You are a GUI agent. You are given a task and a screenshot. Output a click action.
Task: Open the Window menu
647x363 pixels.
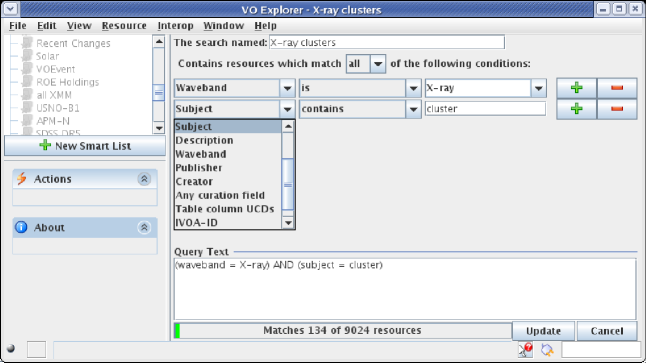224,26
